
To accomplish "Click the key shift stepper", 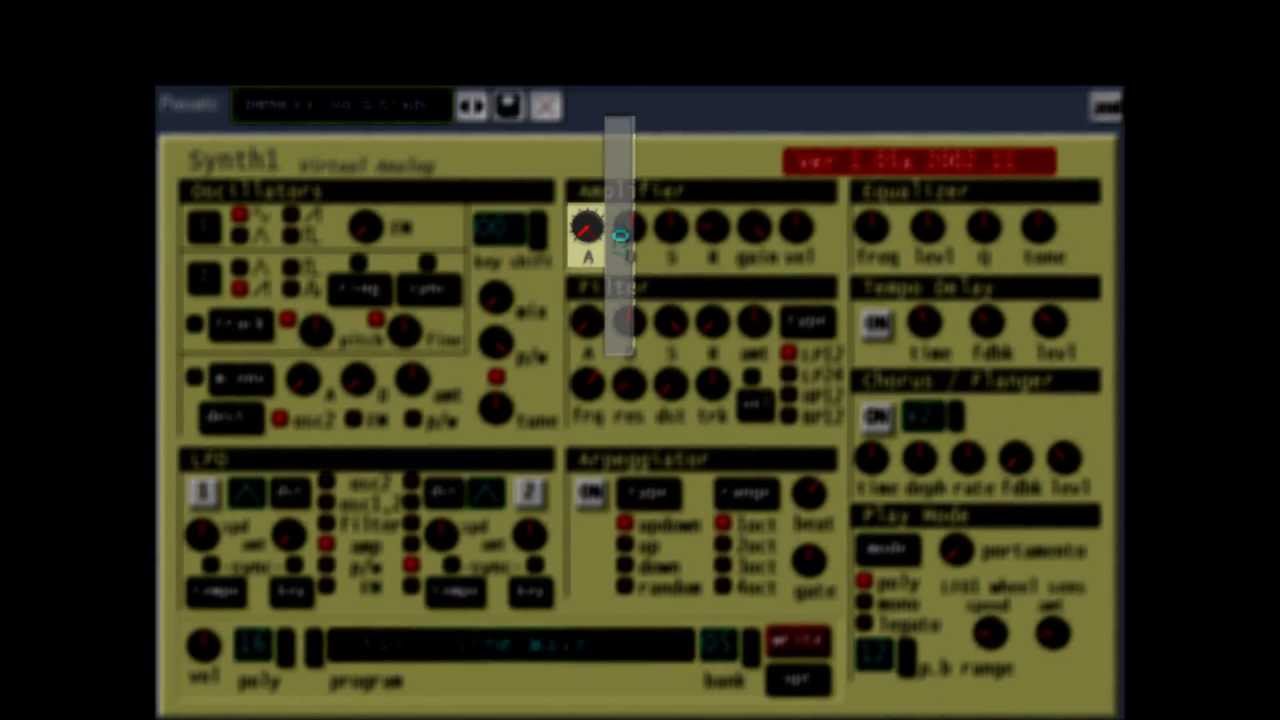I will [538, 229].
